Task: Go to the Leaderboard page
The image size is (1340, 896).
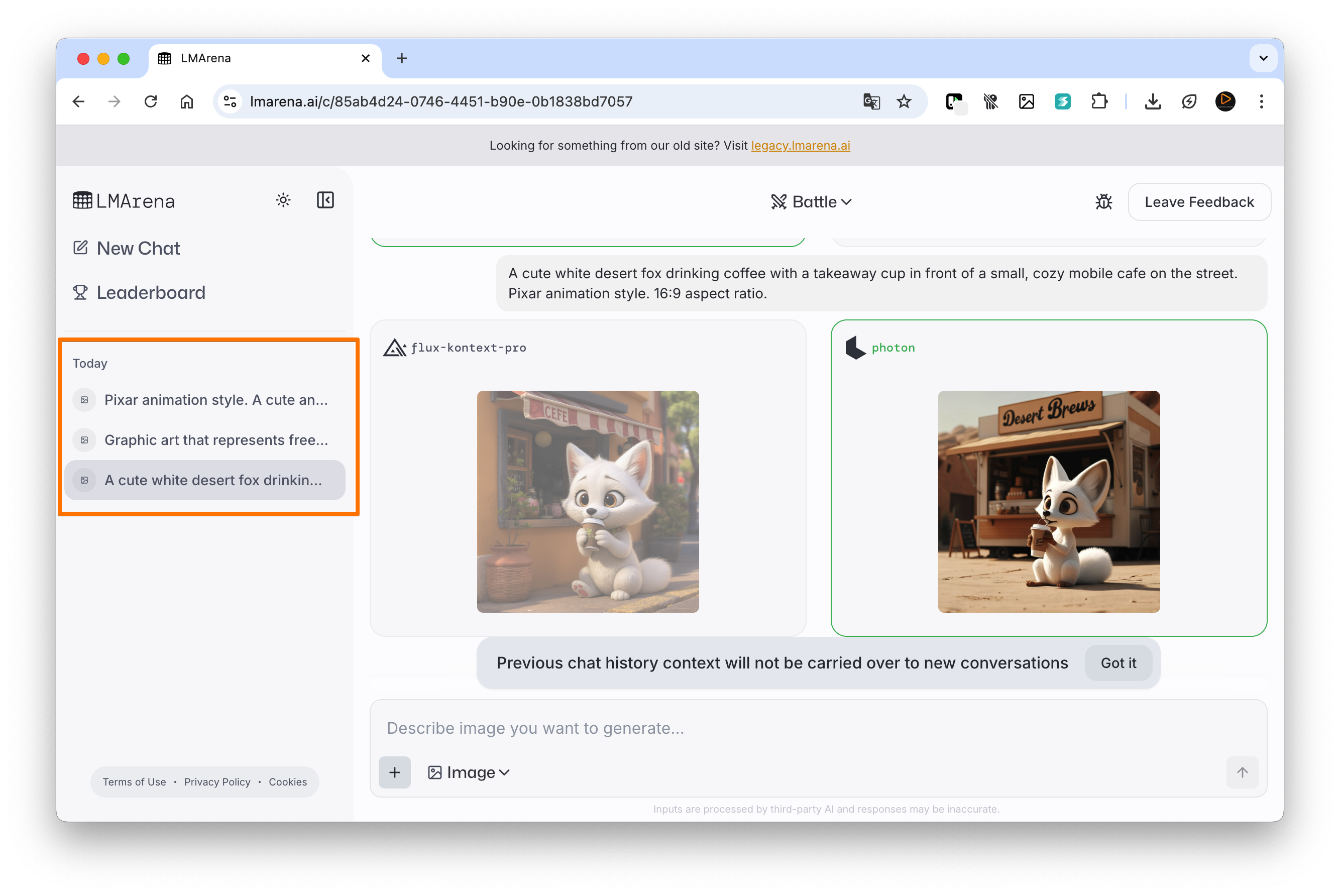Action: (x=150, y=293)
